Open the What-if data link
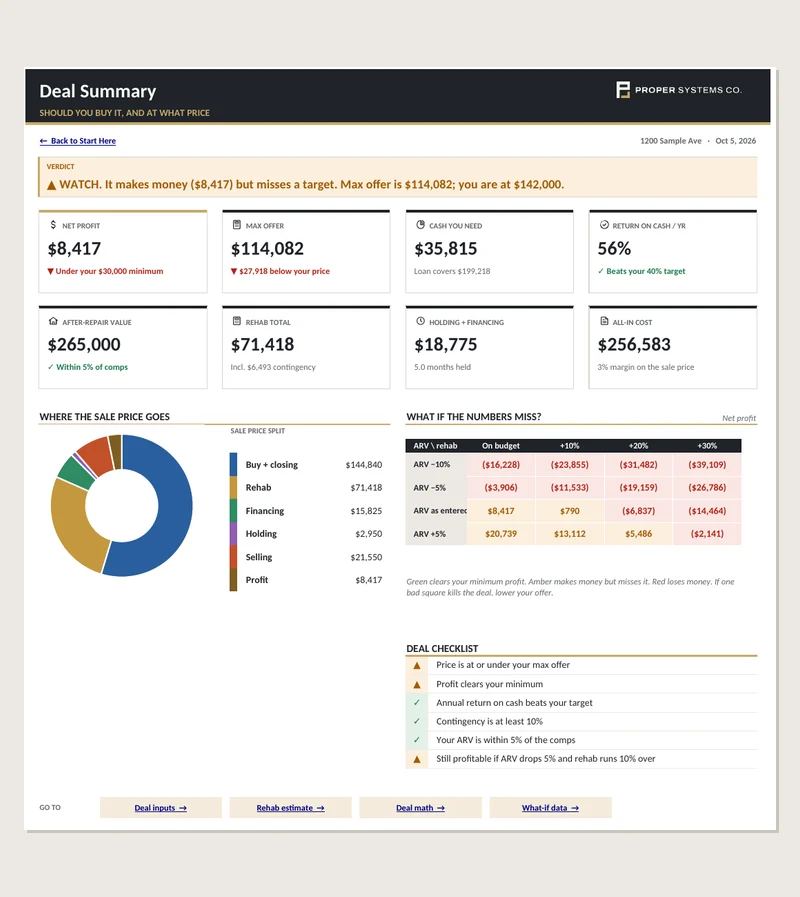Image resolution: width=800 pixels, height=897 pixels. click(550, 808)
